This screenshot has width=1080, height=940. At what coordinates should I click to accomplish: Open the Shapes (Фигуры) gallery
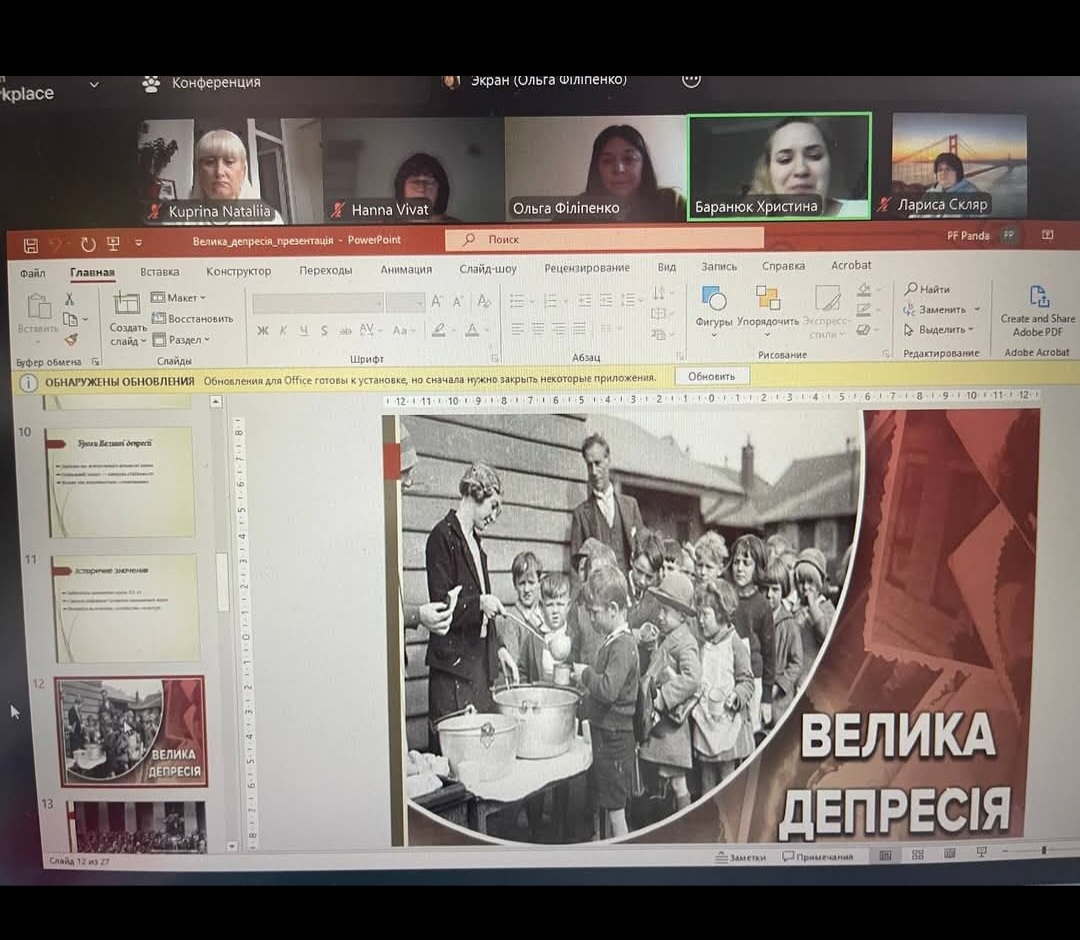(x=714, y=300)
